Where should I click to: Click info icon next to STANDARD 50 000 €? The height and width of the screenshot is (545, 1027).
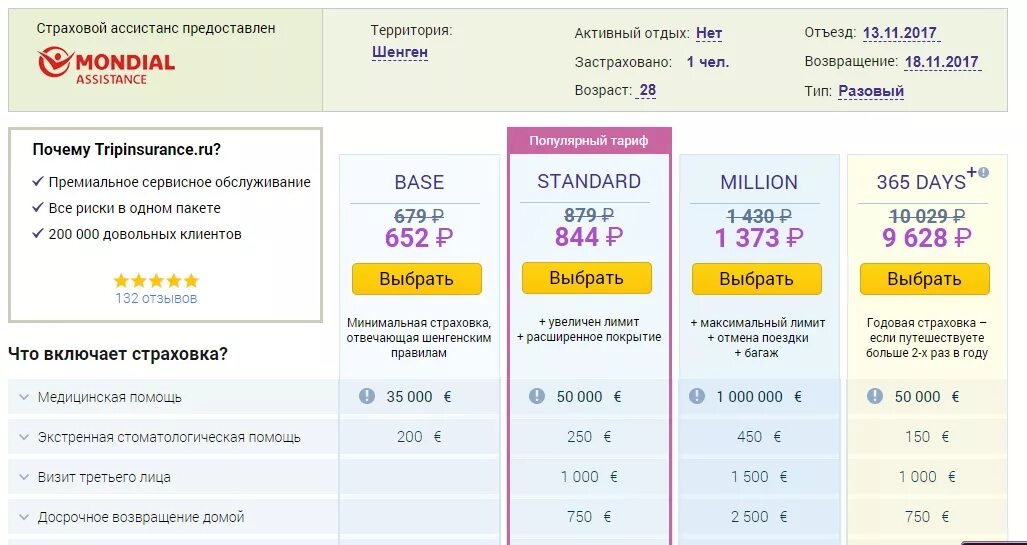[537, 396]
